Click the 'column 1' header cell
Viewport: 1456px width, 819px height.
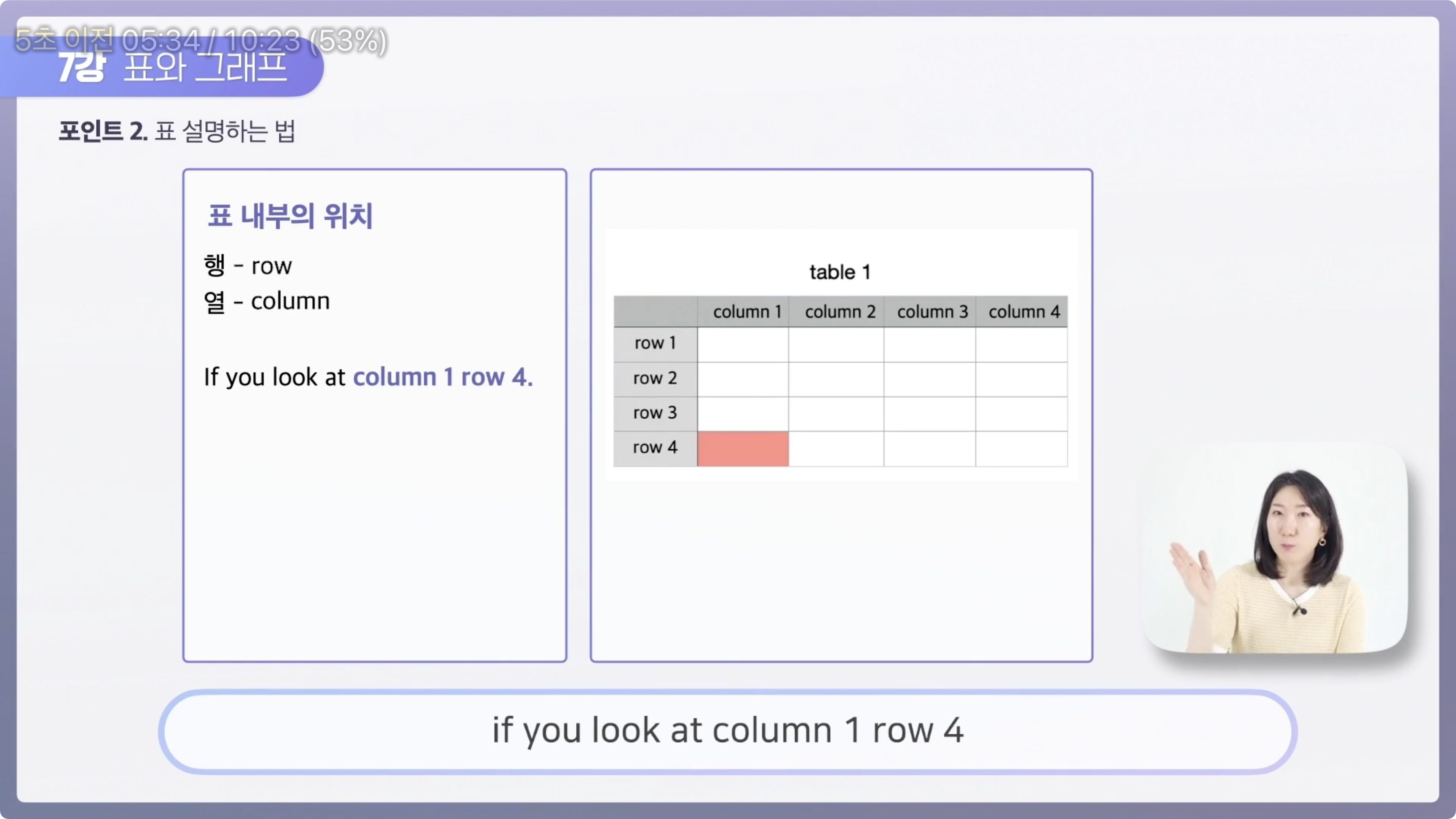click(x=746, y=311)
